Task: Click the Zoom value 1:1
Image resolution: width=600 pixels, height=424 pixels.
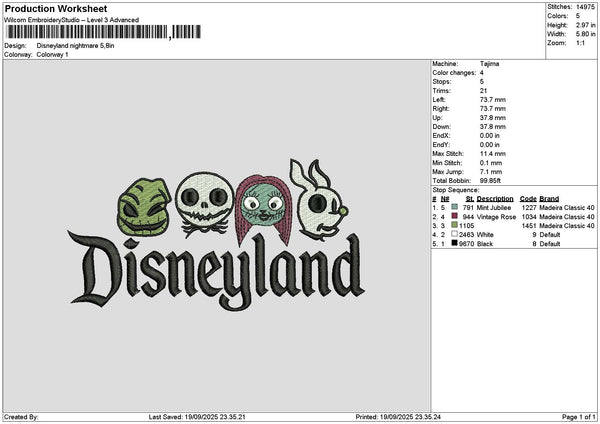Action: pos(580,43)
